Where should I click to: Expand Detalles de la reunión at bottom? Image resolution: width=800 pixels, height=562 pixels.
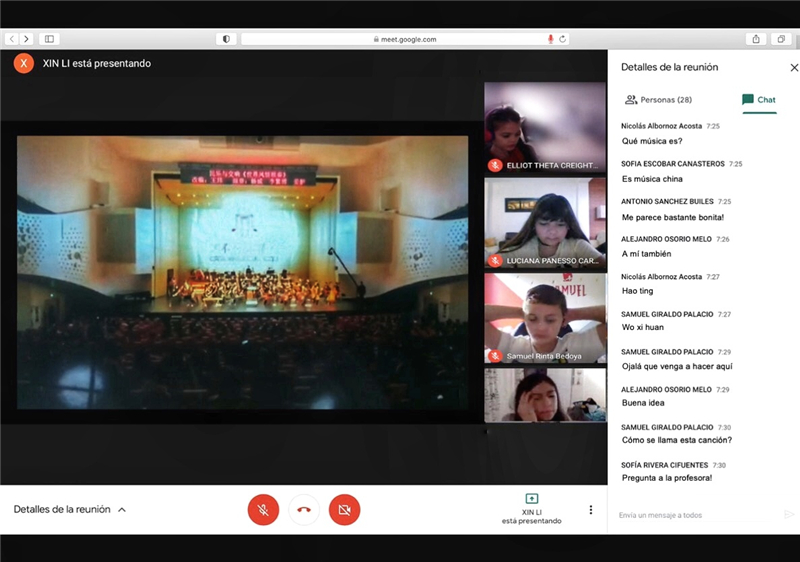click(x=70, y=509)
